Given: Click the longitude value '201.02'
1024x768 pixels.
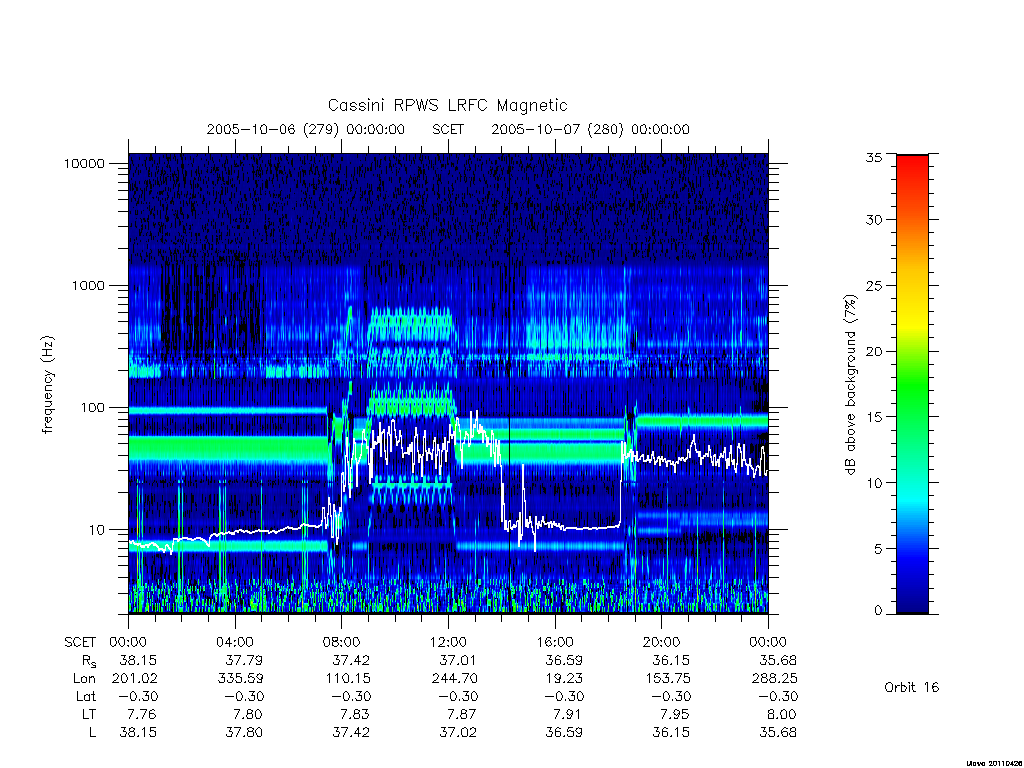Looking at the screenshot, I should 135,679.
